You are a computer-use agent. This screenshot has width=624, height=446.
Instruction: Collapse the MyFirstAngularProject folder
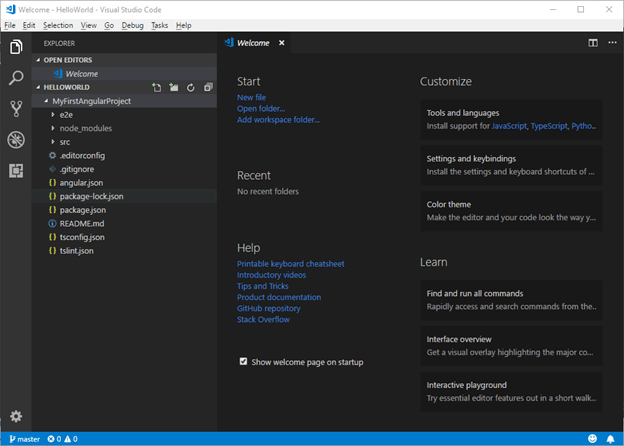(90, 101)
